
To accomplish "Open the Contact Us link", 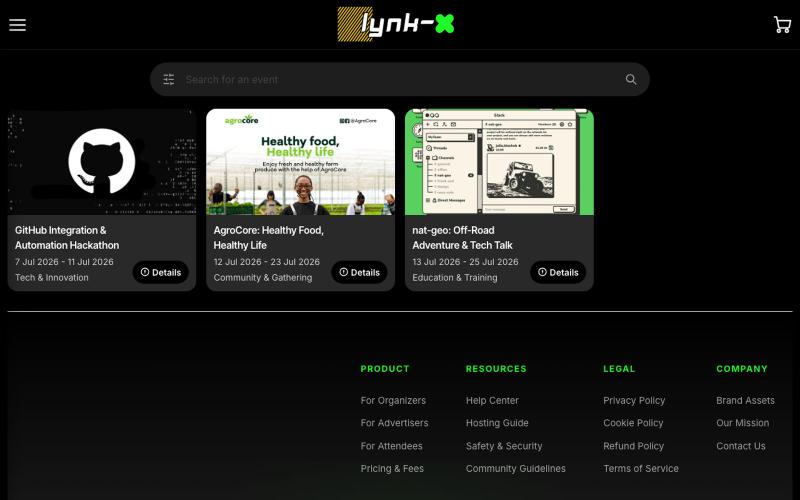I will (740, 446).
